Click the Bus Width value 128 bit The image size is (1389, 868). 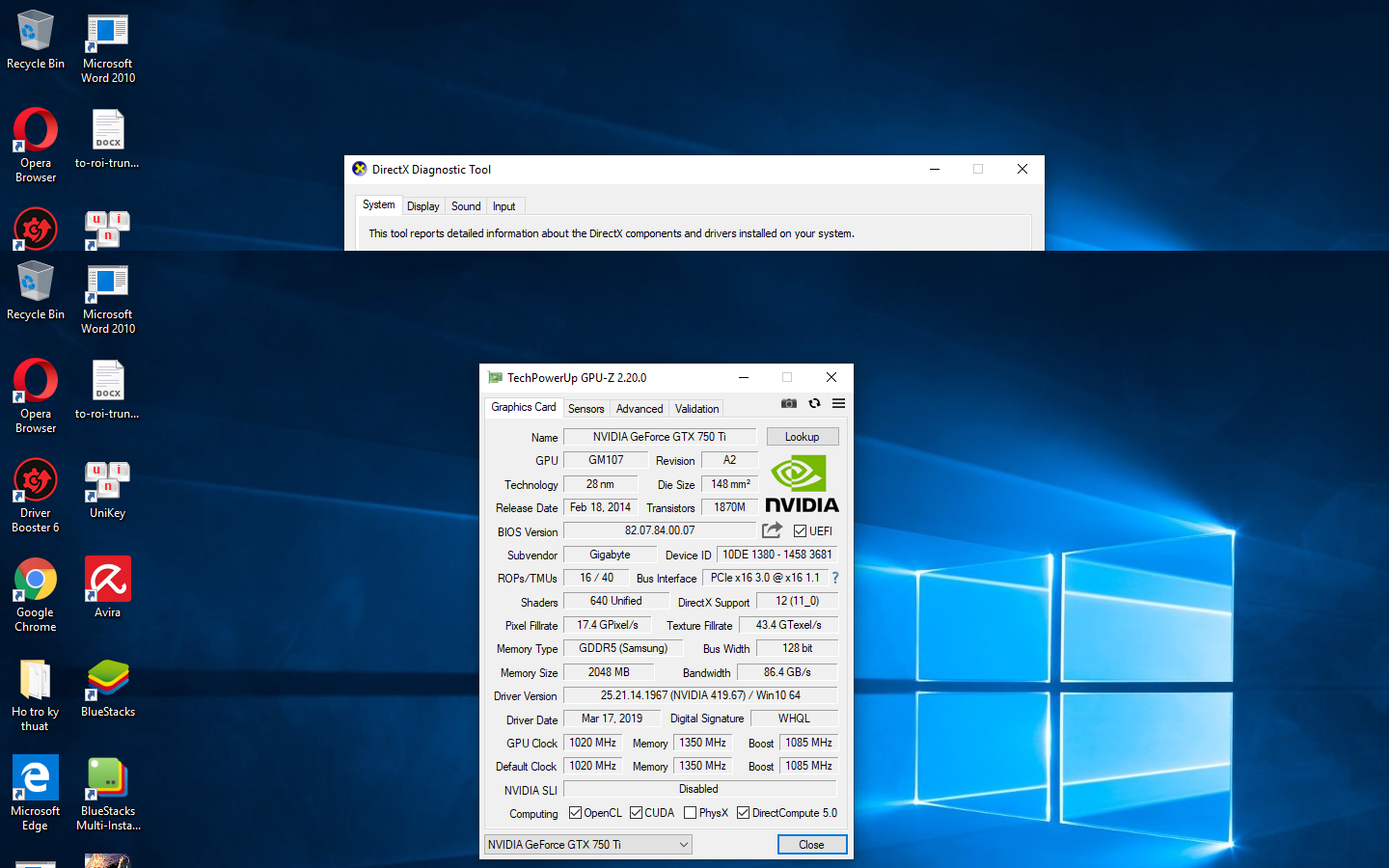[798, 648]
